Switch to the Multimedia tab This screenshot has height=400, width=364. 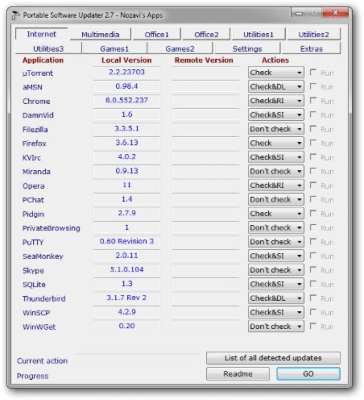[x=100, y=35]
